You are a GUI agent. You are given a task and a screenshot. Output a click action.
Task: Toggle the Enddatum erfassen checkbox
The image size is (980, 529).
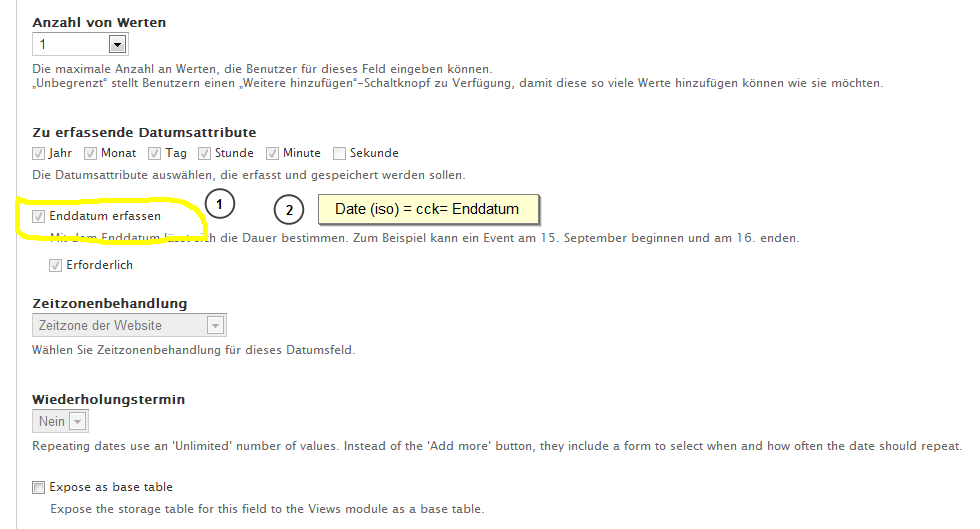click(x=39, y=216)
